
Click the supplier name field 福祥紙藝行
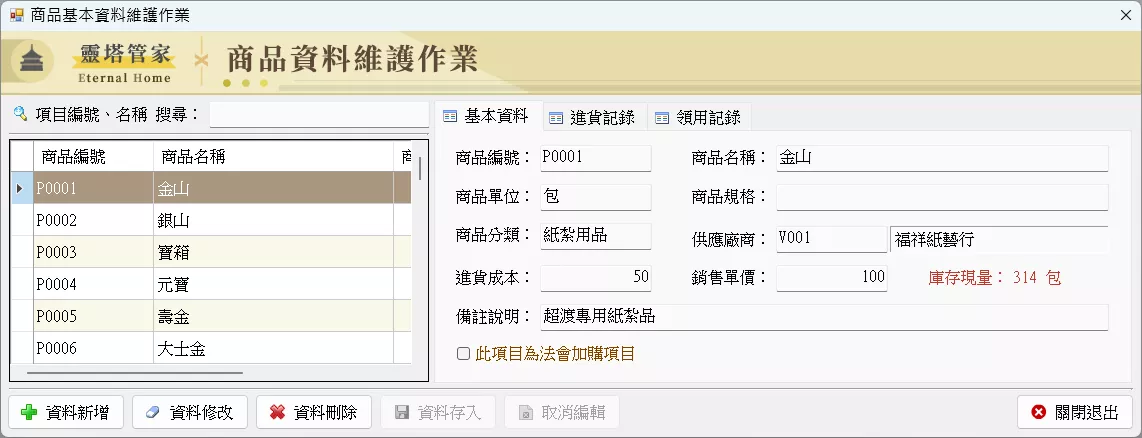[999, 239]
